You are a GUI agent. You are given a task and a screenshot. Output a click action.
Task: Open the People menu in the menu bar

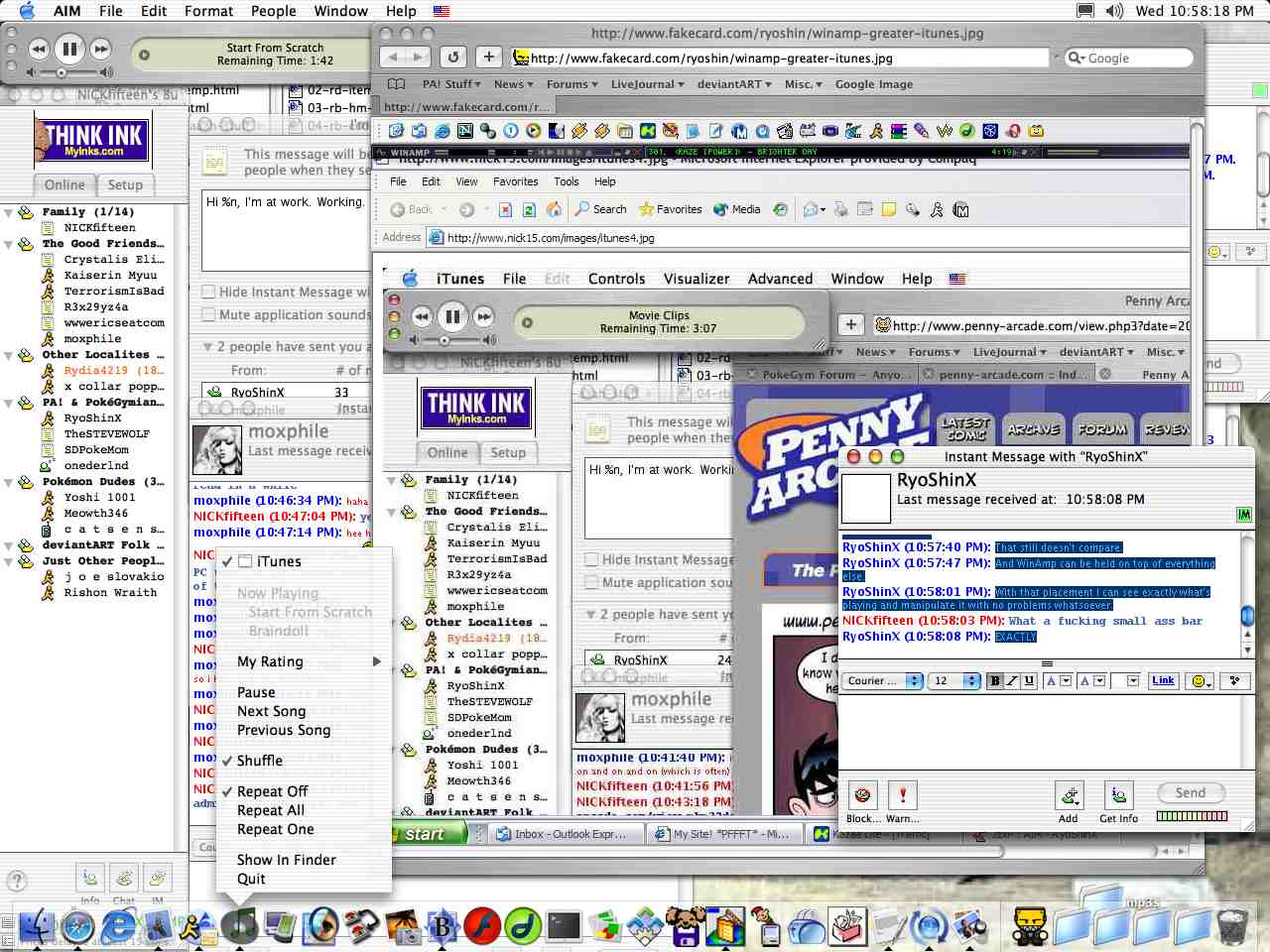tap(273, 11)
